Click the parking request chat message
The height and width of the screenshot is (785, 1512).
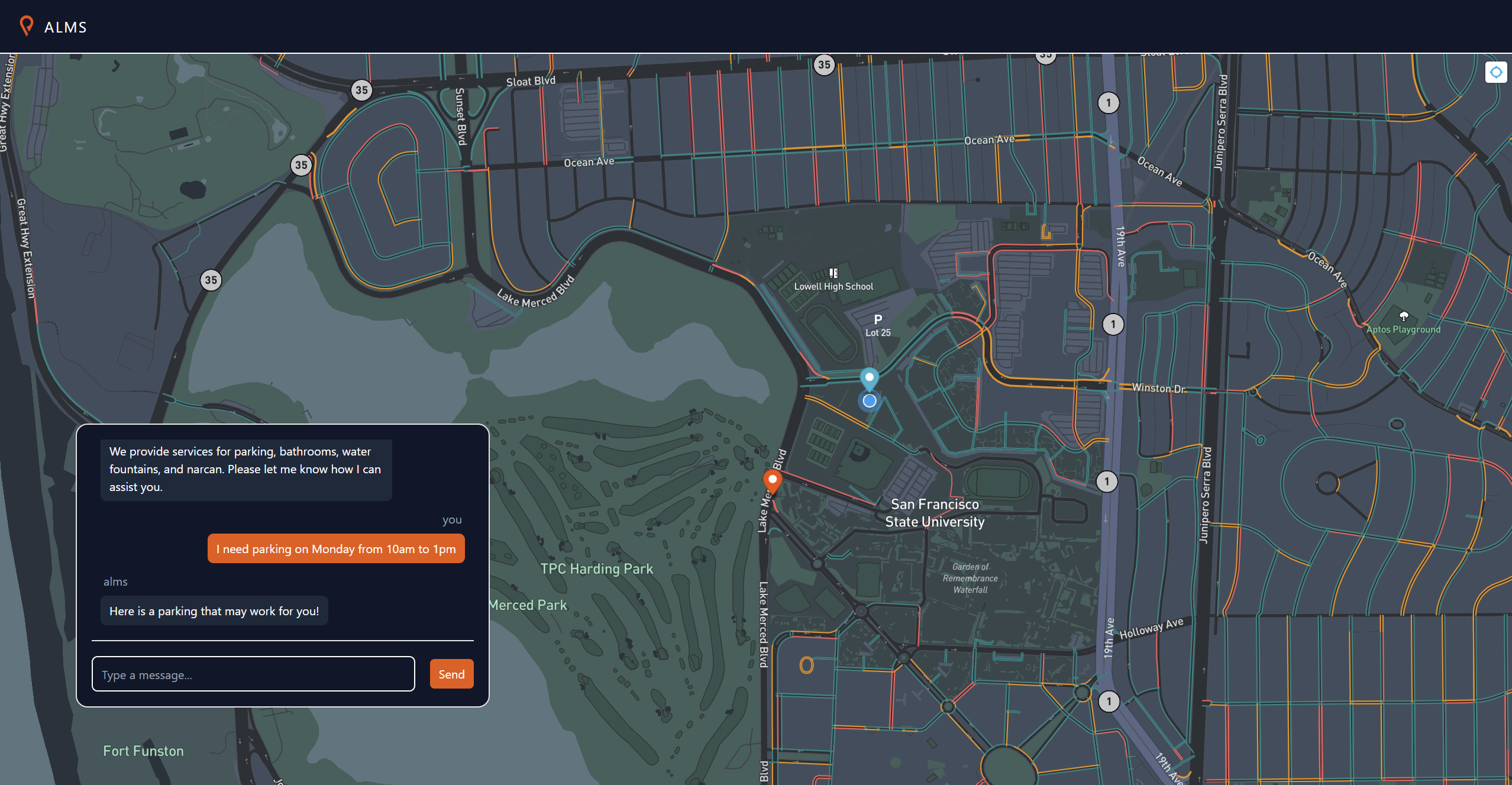pyautogui.click(x=335, y=549)
